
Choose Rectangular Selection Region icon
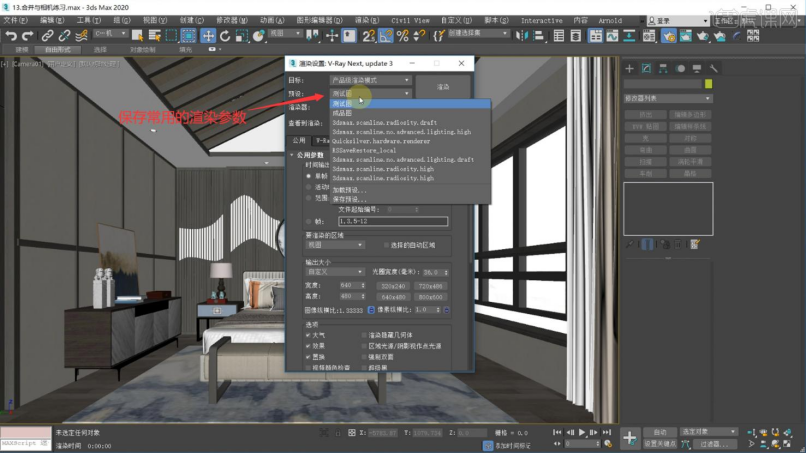tap(171, 35)
